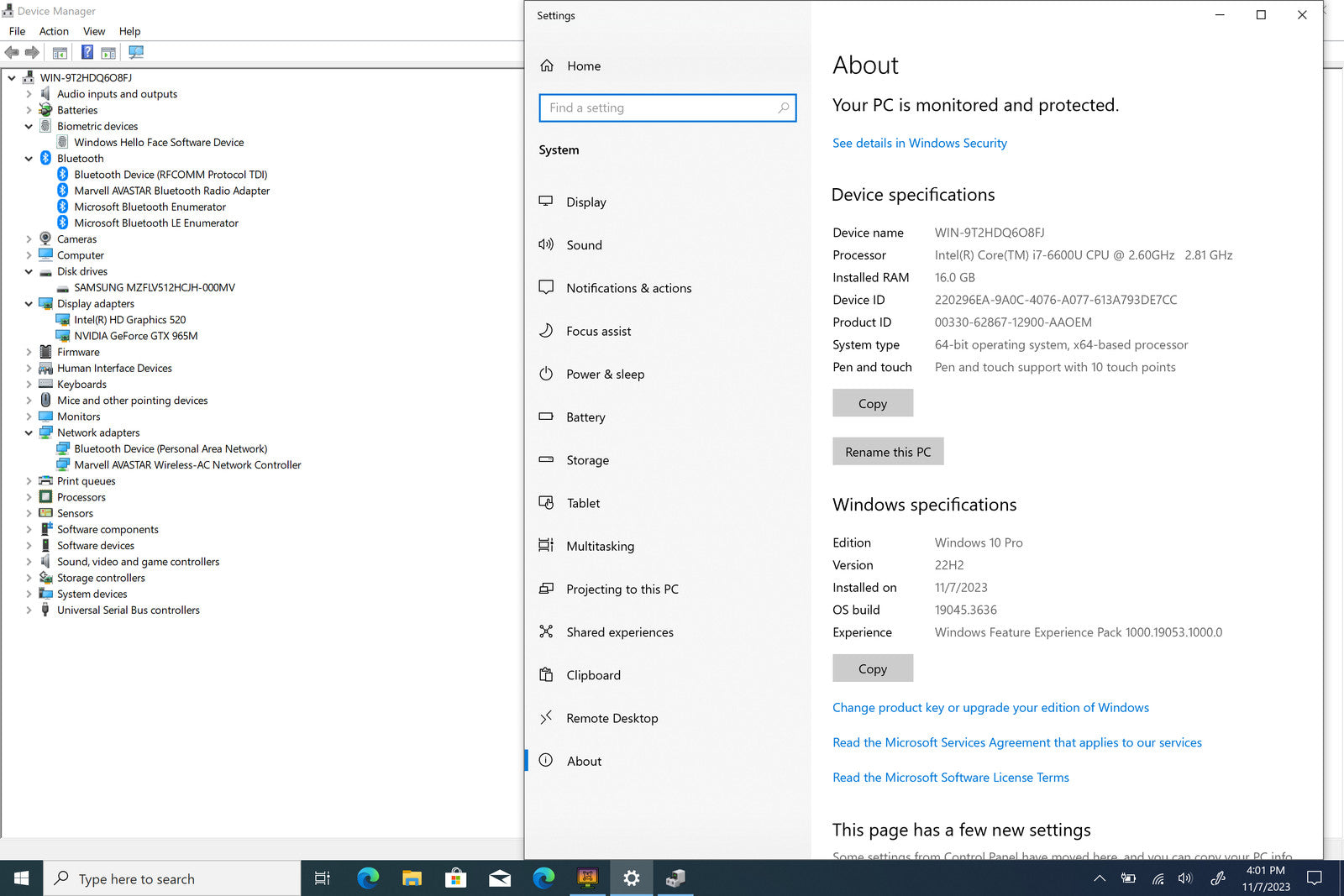Expand Universal Serial Bus controllers node
This screenshot has height=896, width=1344.
coord(29,610)
